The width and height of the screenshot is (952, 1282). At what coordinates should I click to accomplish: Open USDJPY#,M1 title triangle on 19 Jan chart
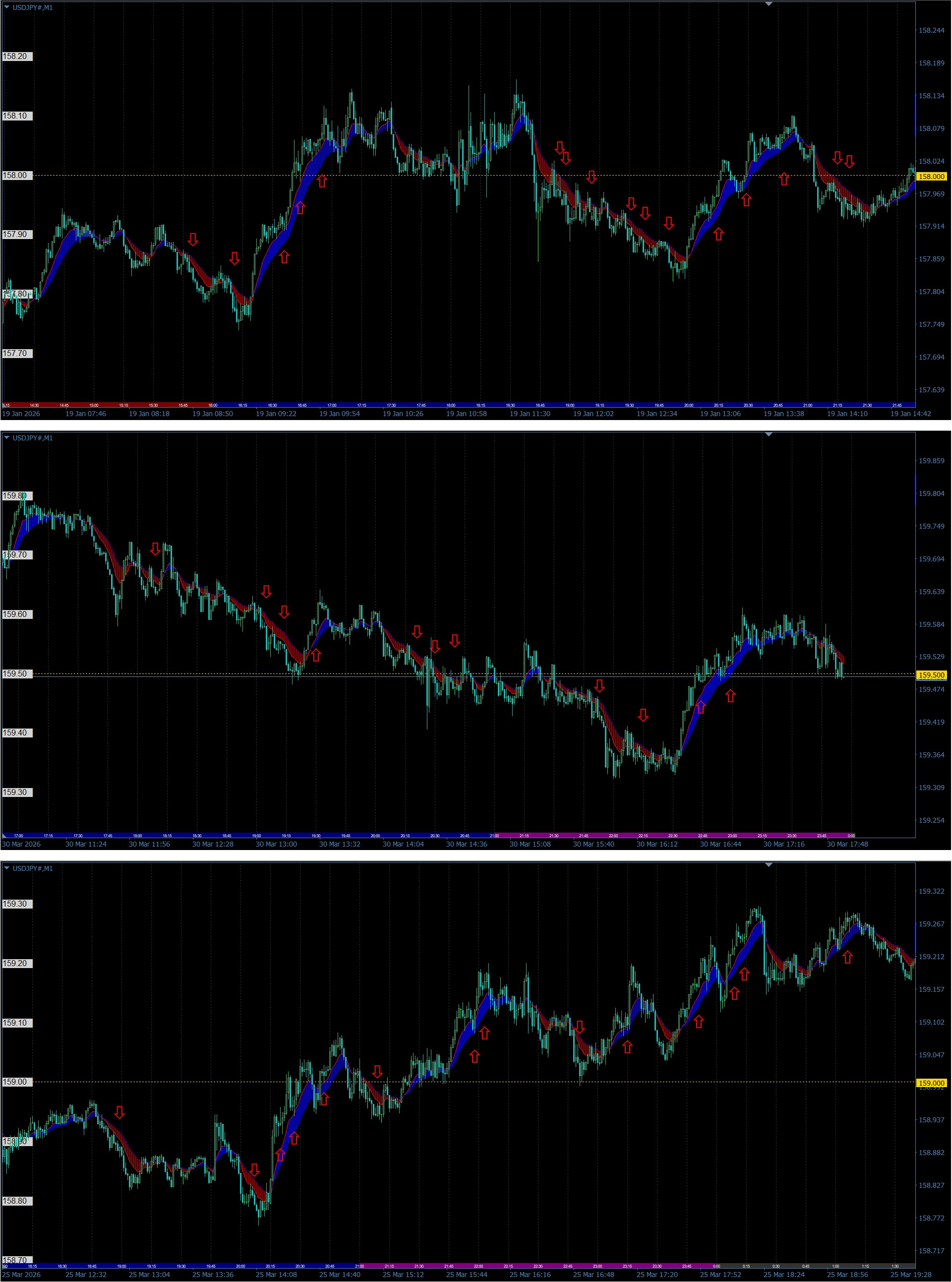[7, 7]
